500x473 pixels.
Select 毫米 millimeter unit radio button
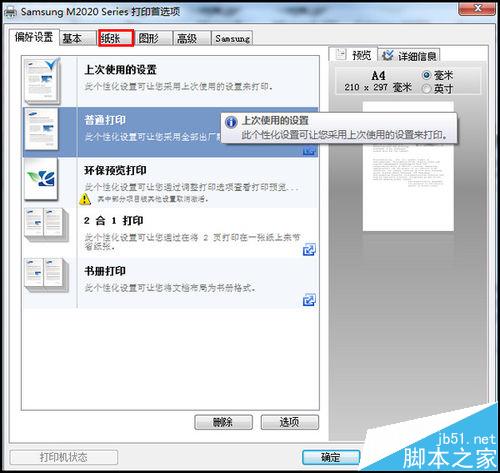[426, 75]
